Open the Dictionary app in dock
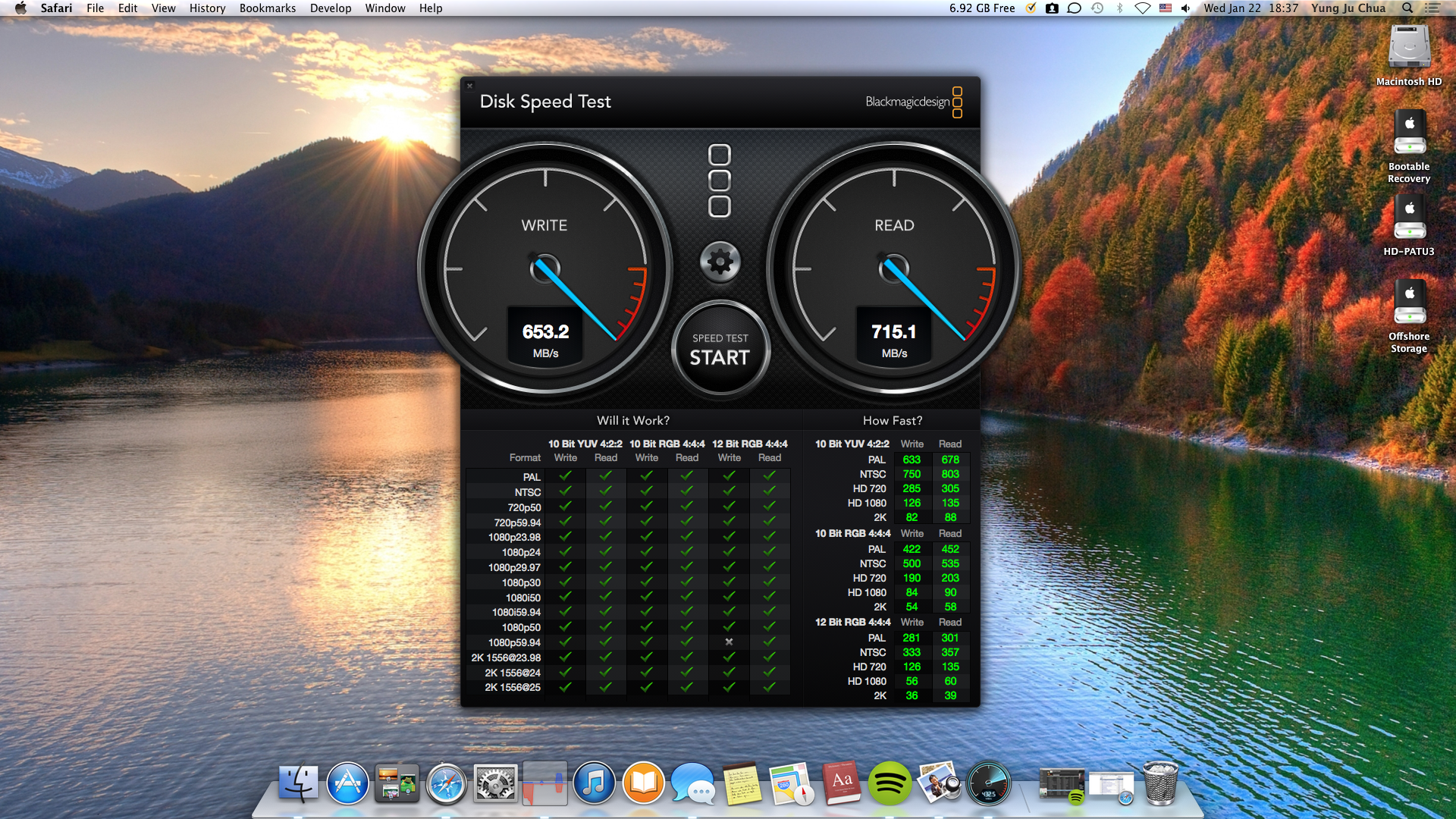 841,783
